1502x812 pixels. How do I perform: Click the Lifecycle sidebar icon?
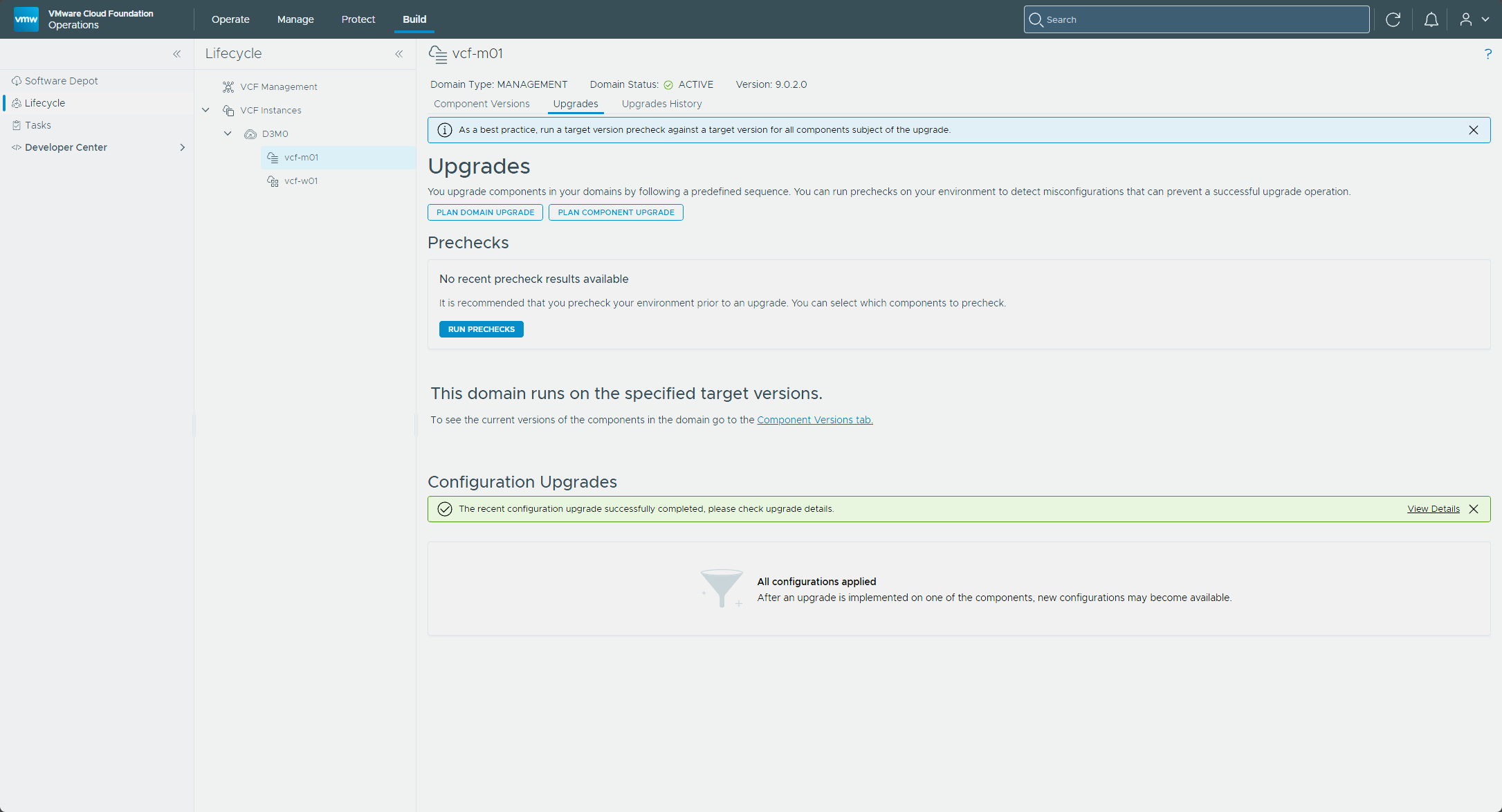coord(17,103)
